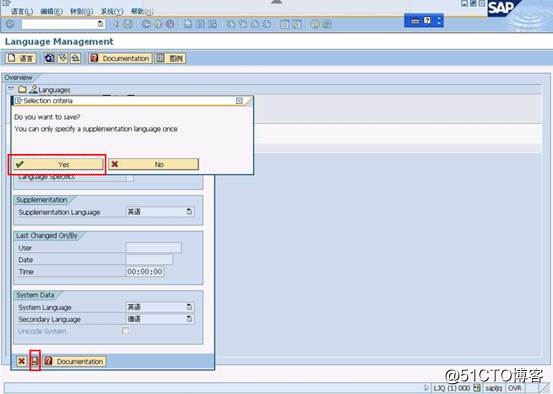The image size is (553, 394).
Task: Click the third icon after the 语言 button
Action: point(75,58)
